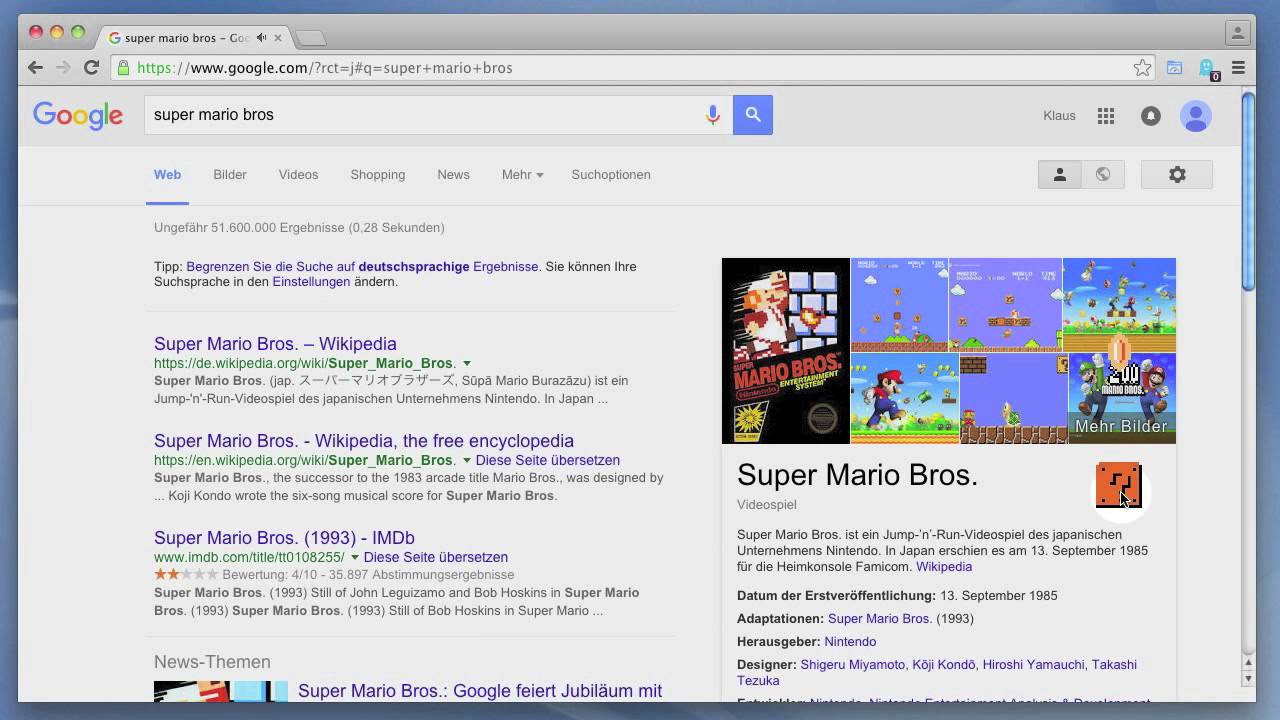Switch to the Bilder tab

pos(230,174)
